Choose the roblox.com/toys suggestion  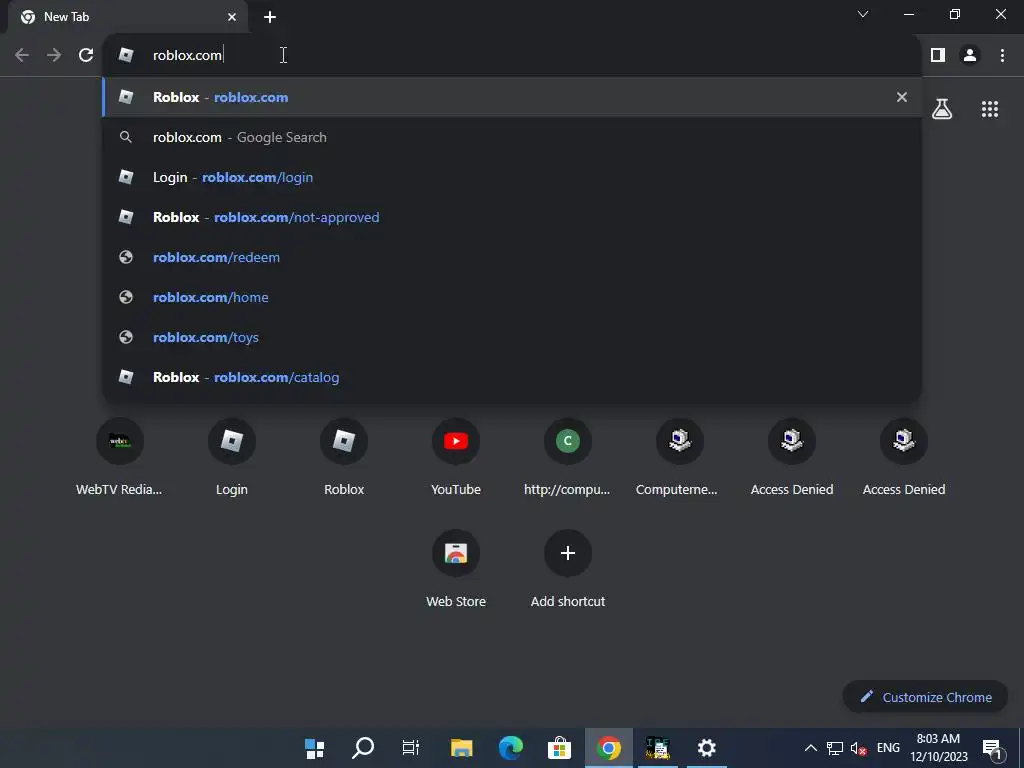(x=511, y=337)
